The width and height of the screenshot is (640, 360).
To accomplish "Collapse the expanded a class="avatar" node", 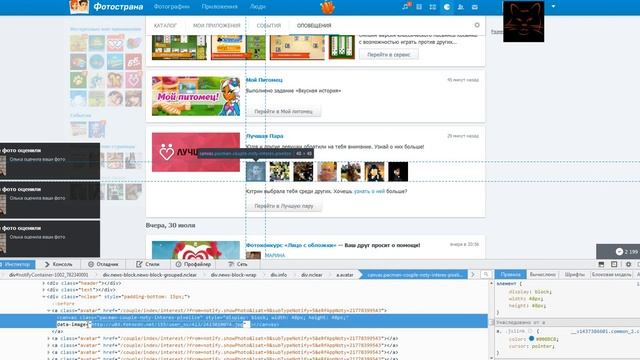I will (48, 311).
